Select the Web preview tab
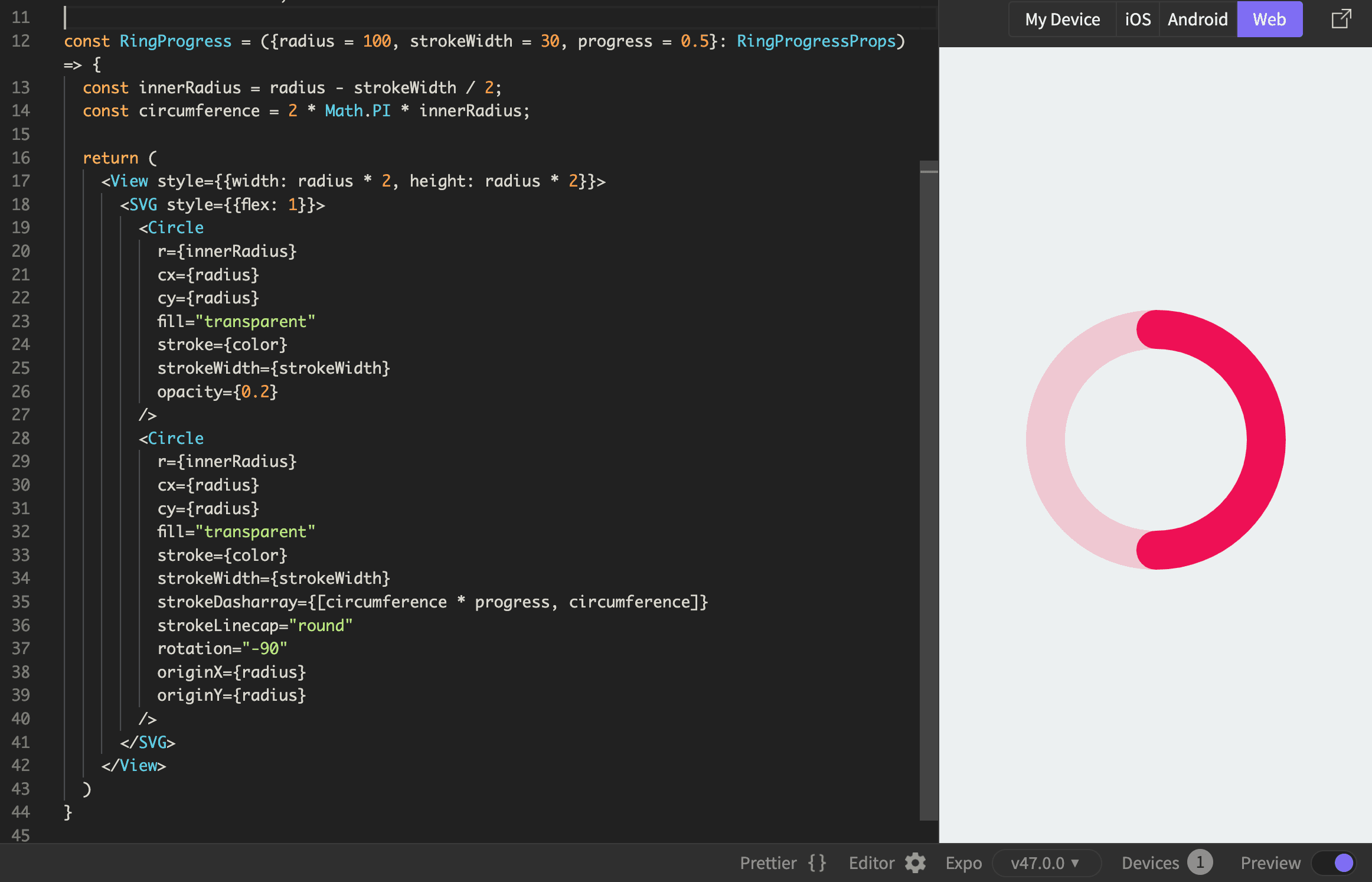Screen dimensions: 1372x882 pyautogui.click(x=1269, y=19)
